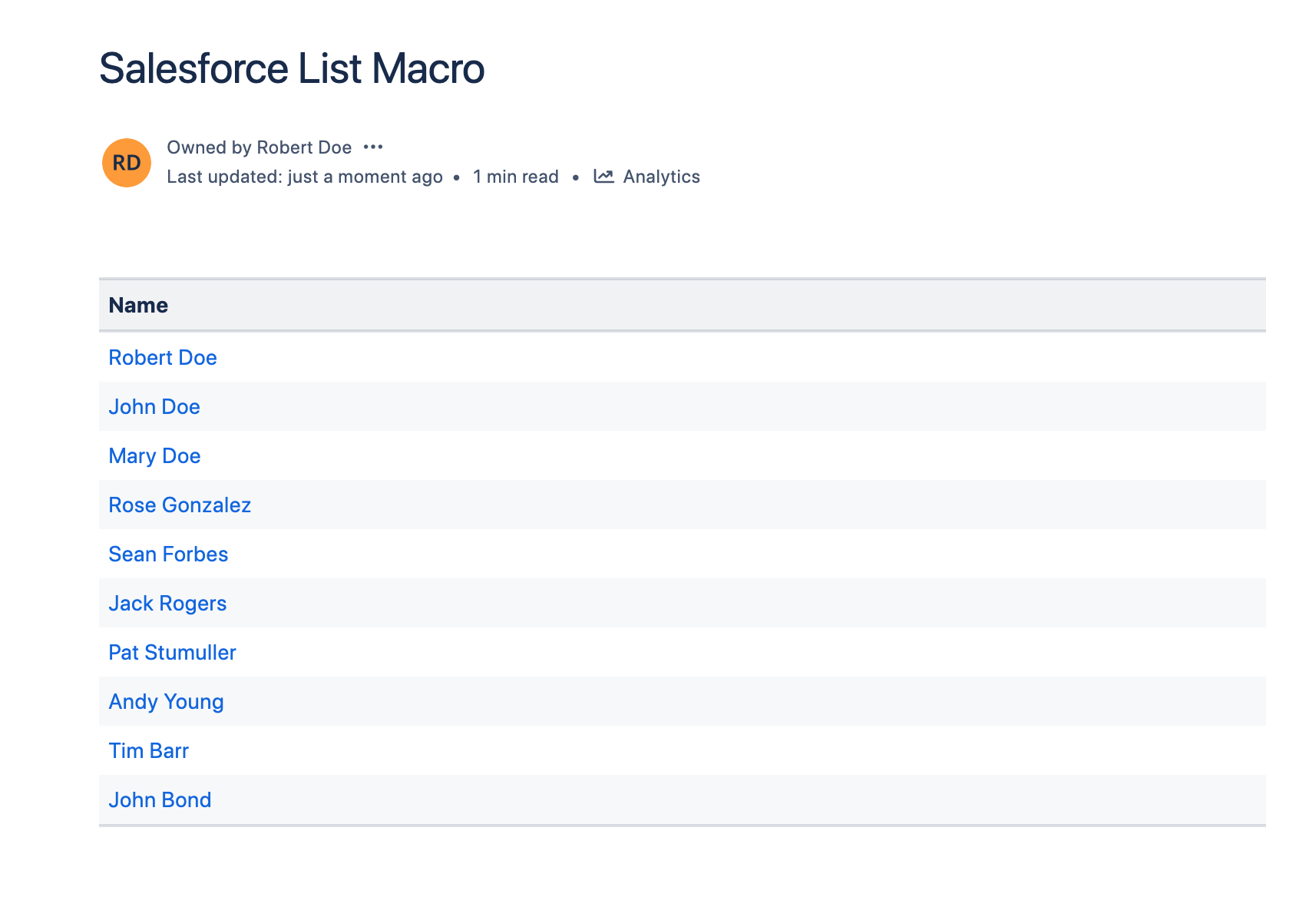Image resolution: width=1316 pixels, height=897 pixels.
Task: Click the Name column header
Action: click(x=138, y=306)
